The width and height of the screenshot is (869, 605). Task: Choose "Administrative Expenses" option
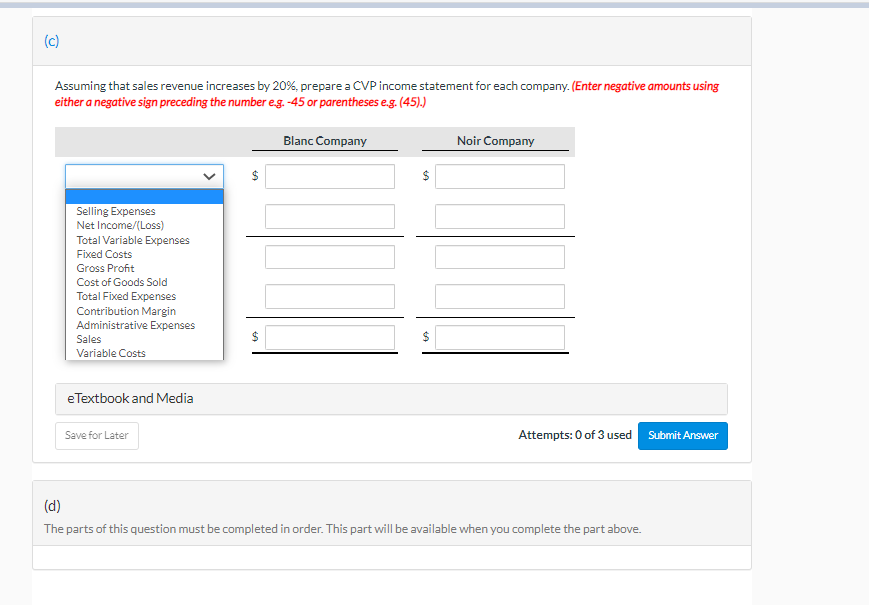[x=135, y=324]
